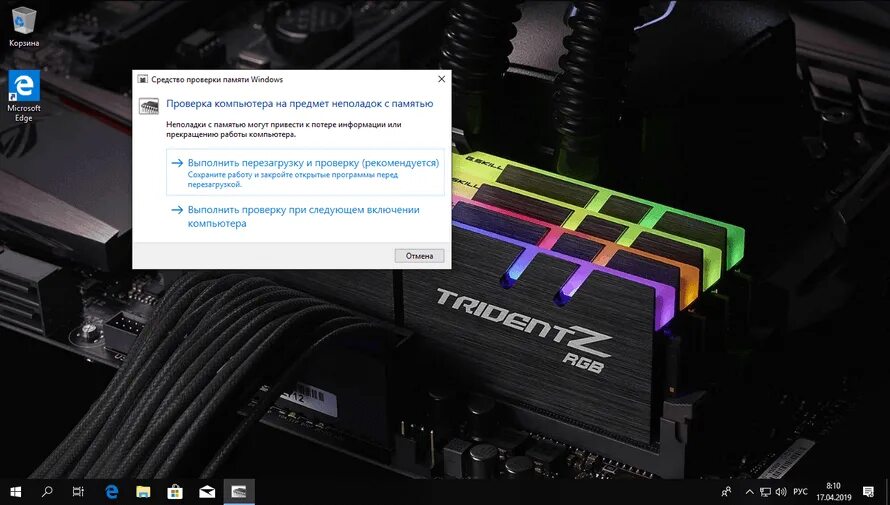This screenshot has height=505, width=890.
Task: Choose check at next computer startup
Action: pyautogui.click(x=305, y=216)
